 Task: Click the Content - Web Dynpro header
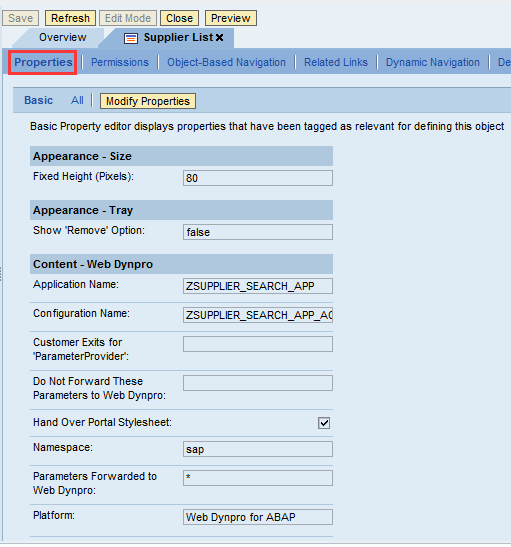coord(181,264)
